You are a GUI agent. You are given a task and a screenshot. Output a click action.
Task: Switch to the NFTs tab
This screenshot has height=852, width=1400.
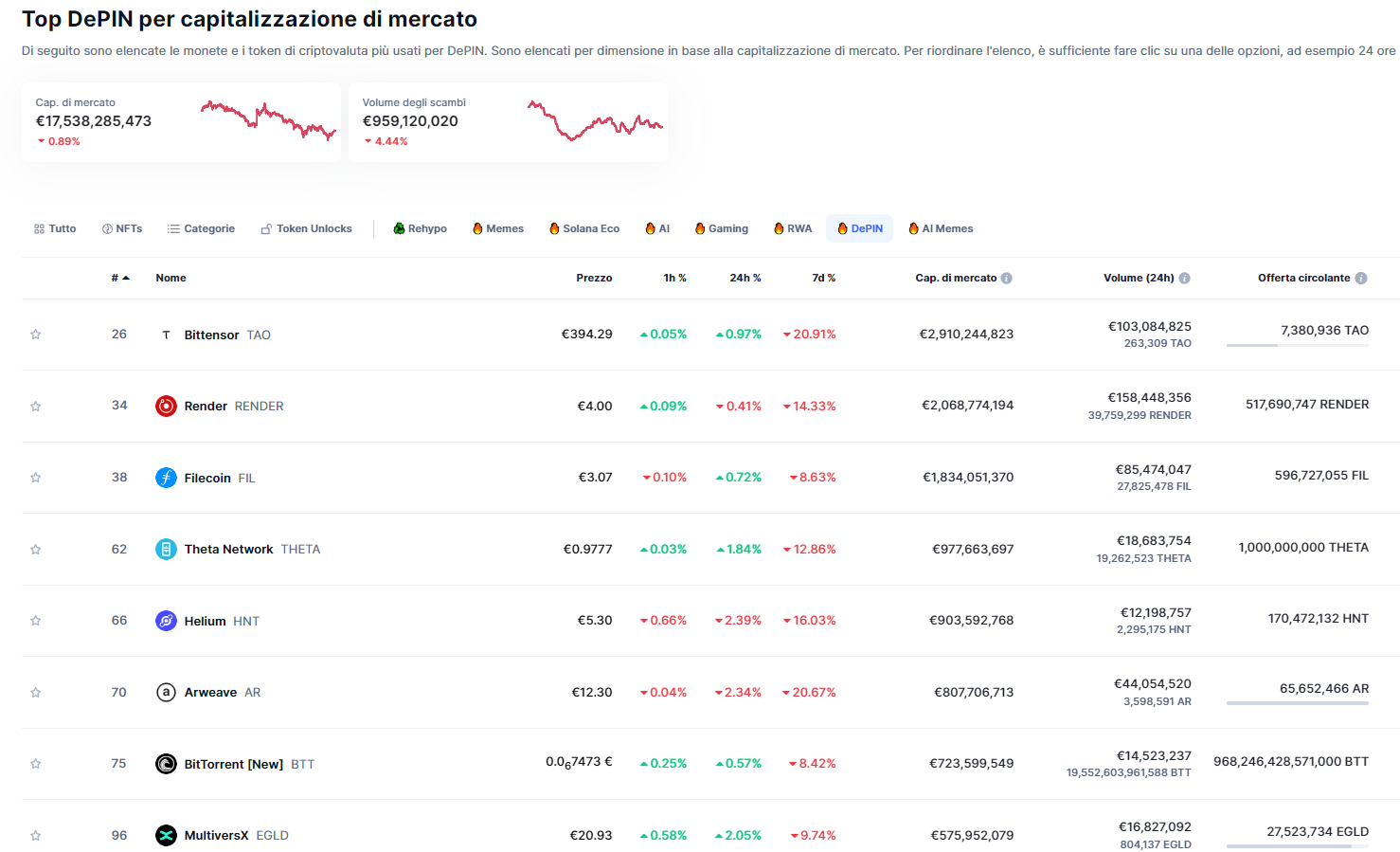[x=122, y=228]
